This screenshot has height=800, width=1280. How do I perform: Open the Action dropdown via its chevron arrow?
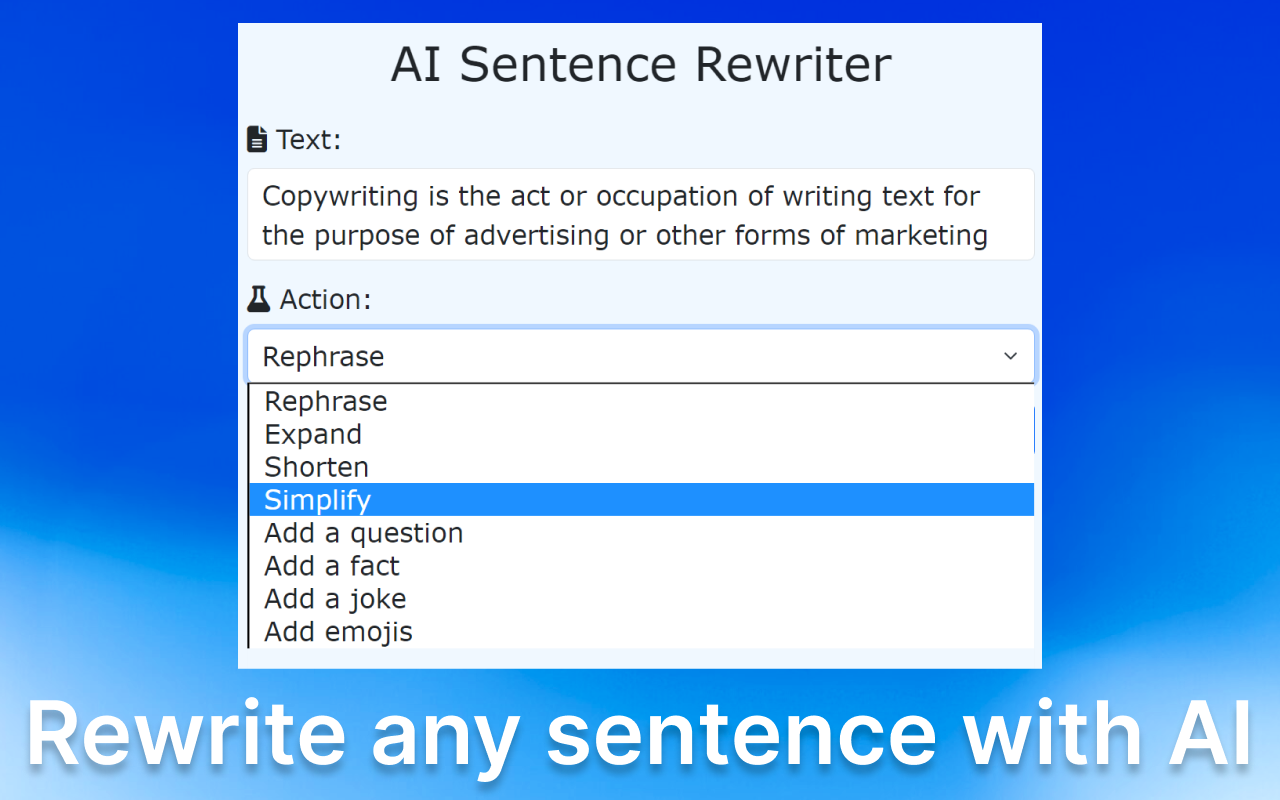1008,356
